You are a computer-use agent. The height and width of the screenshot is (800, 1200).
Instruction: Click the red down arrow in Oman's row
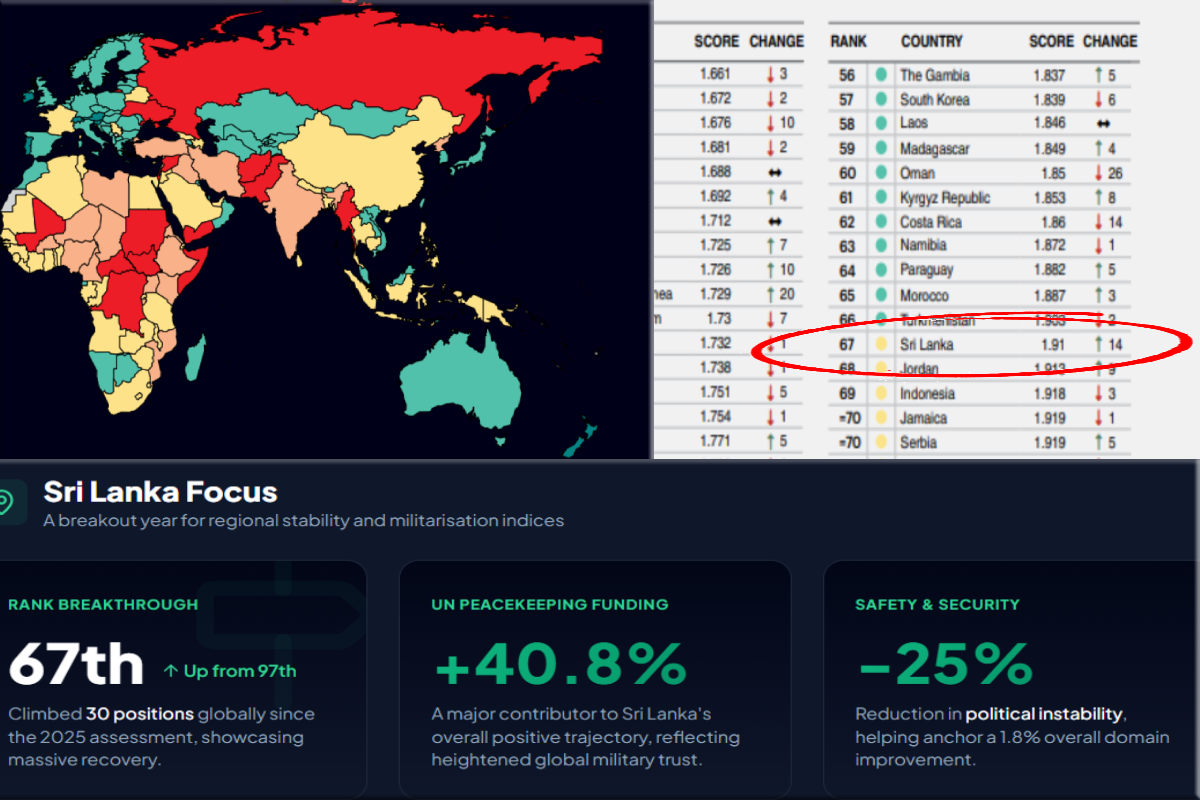(x=1100, y=173)
